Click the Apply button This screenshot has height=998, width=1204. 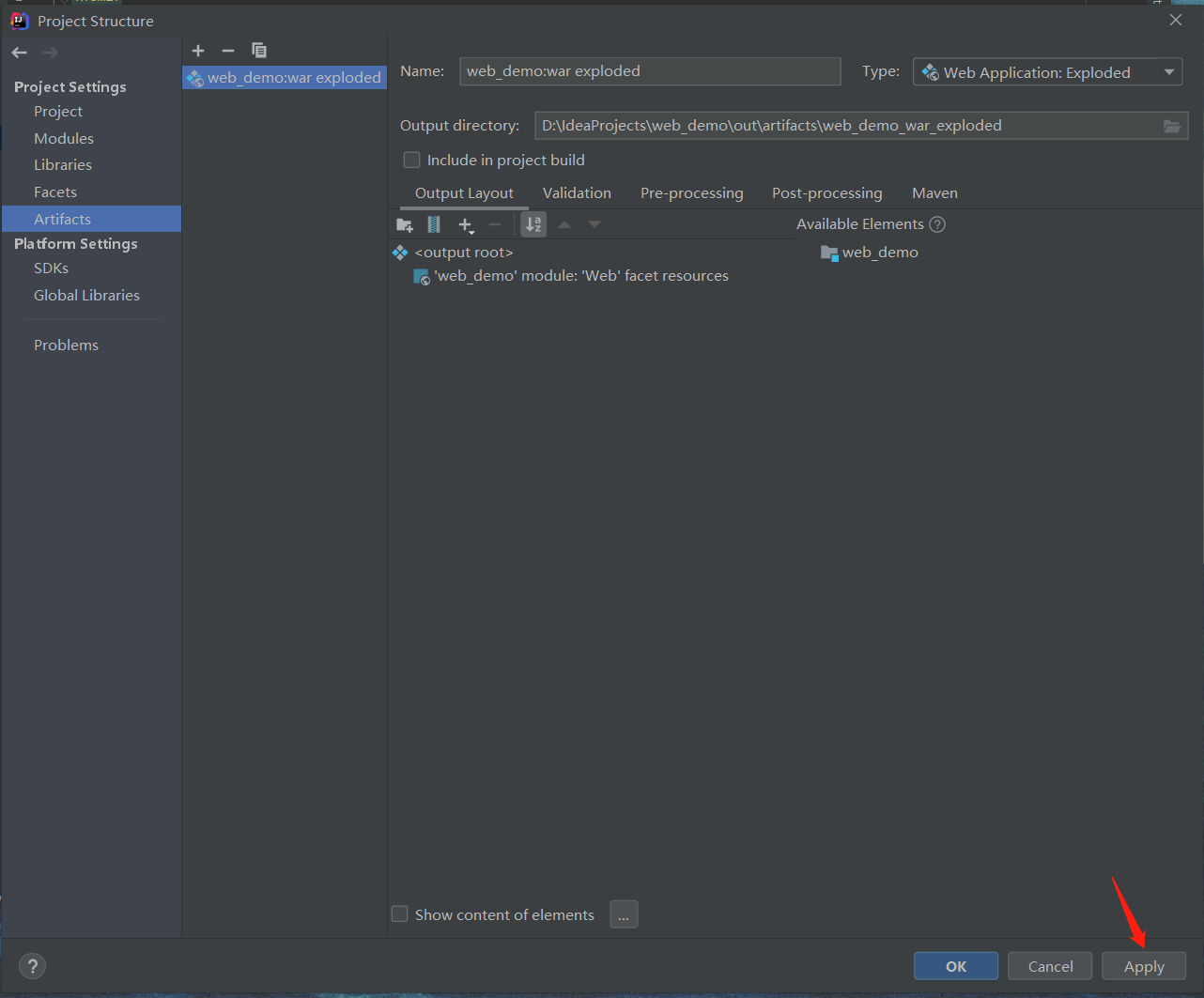pos(1144,966)
